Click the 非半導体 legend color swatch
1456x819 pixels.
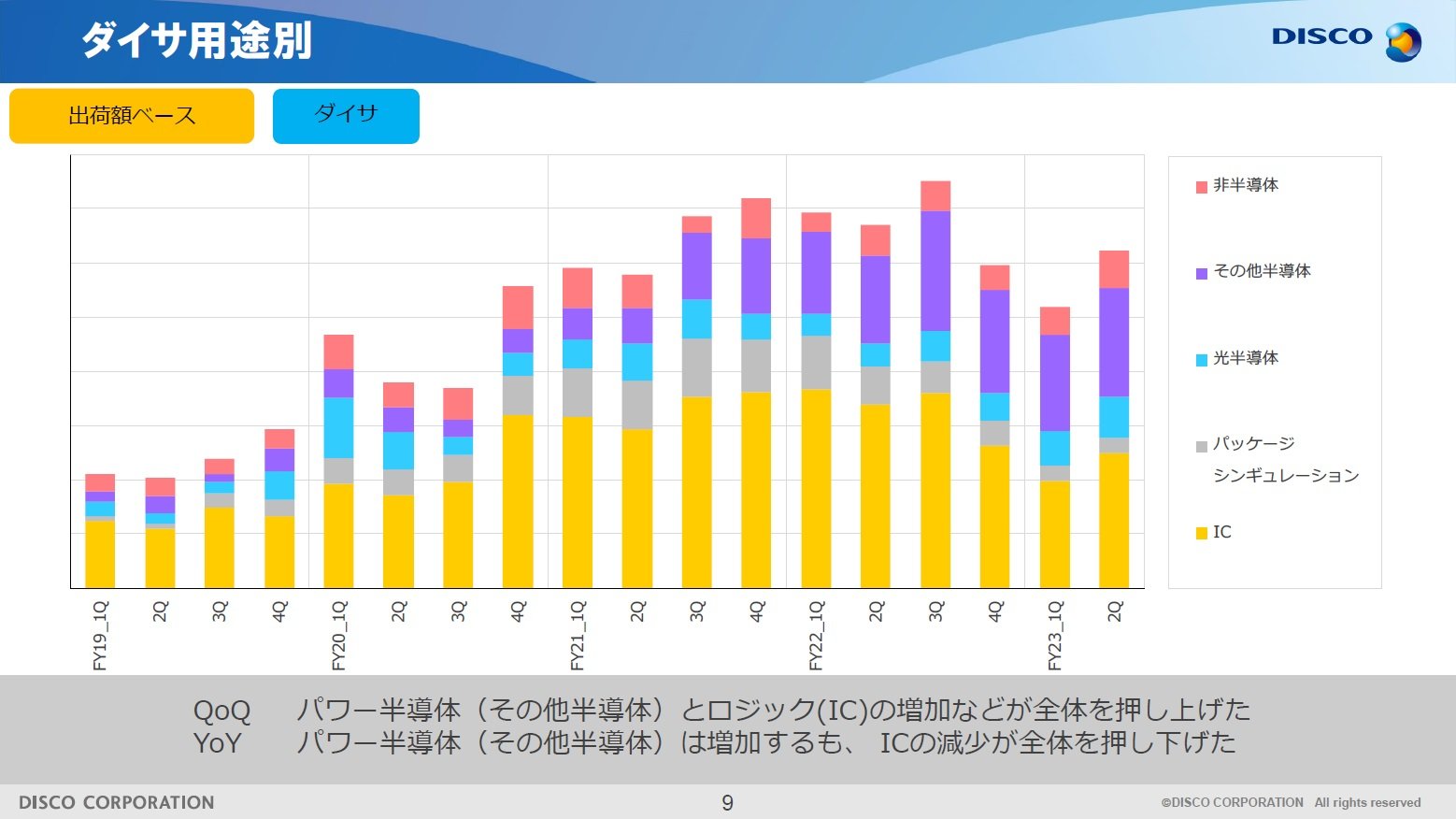[x=1202, y=187]
